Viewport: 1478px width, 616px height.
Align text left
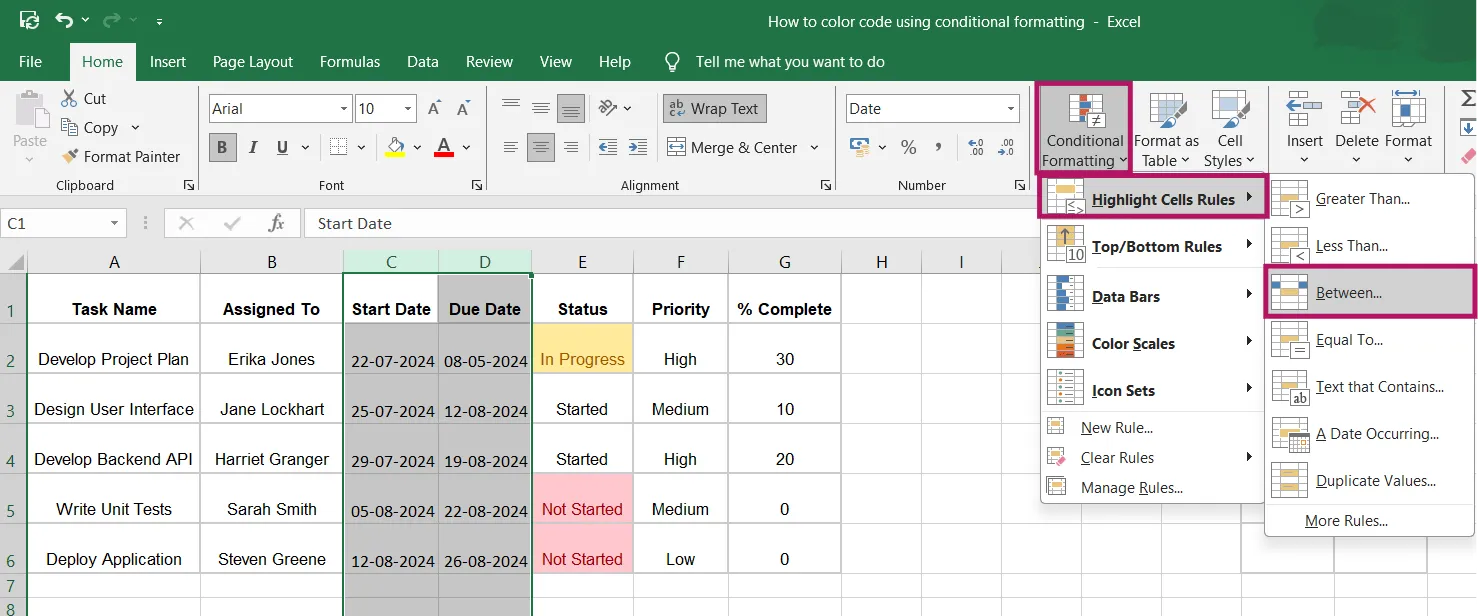511,147
